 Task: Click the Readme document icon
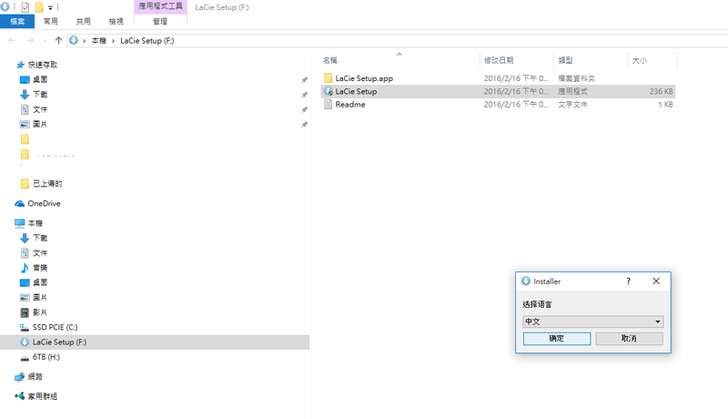tap(328, 105)
